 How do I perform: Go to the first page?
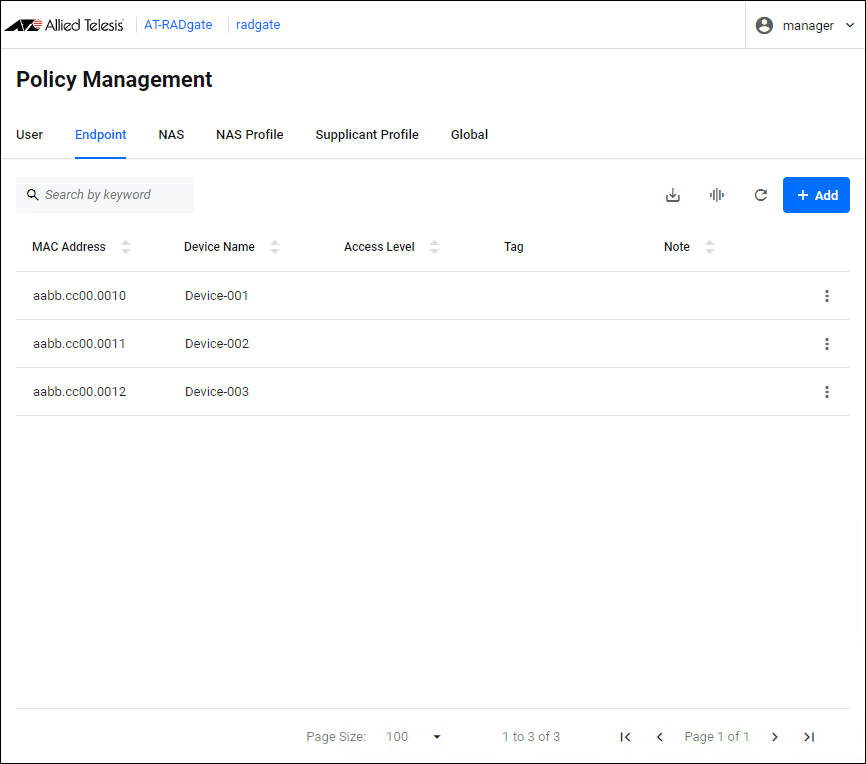pos(625,737)
